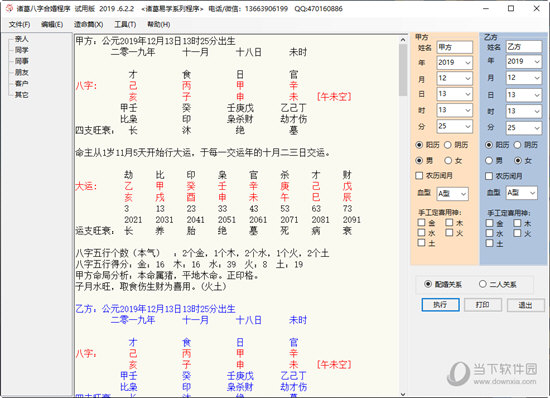Select 男 radio for 乙方
The image size is (550, 398).
click(x=489, y=161)
